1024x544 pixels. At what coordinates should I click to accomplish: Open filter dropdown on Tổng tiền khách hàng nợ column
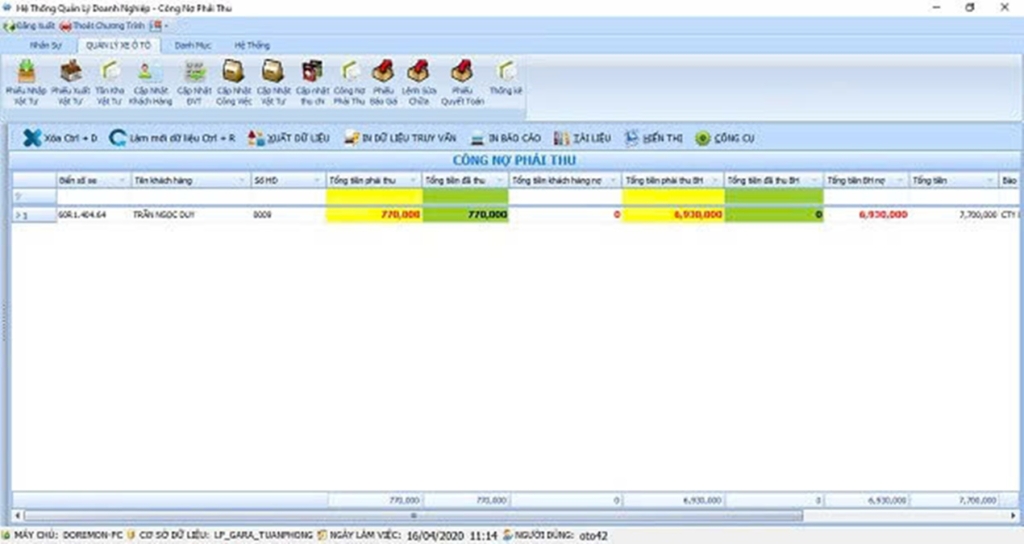pos(613,180)
